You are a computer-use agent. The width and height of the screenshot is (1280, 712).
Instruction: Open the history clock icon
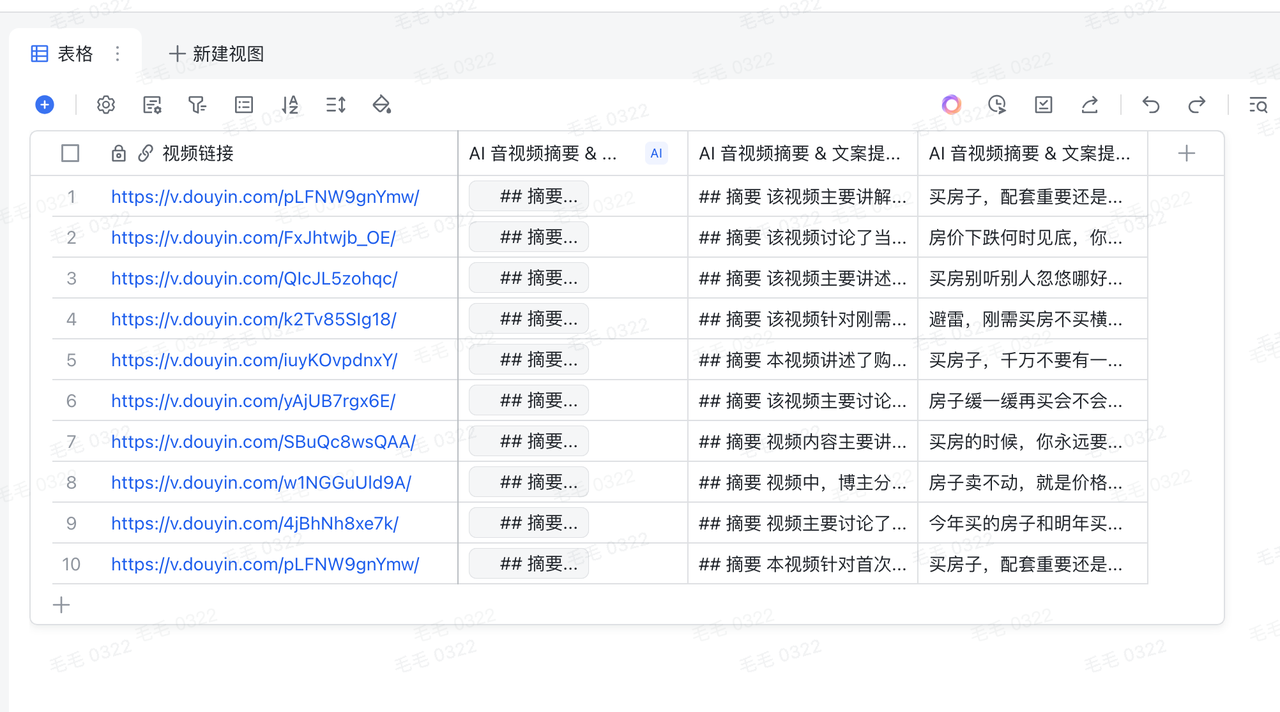(x=998, y=105)
